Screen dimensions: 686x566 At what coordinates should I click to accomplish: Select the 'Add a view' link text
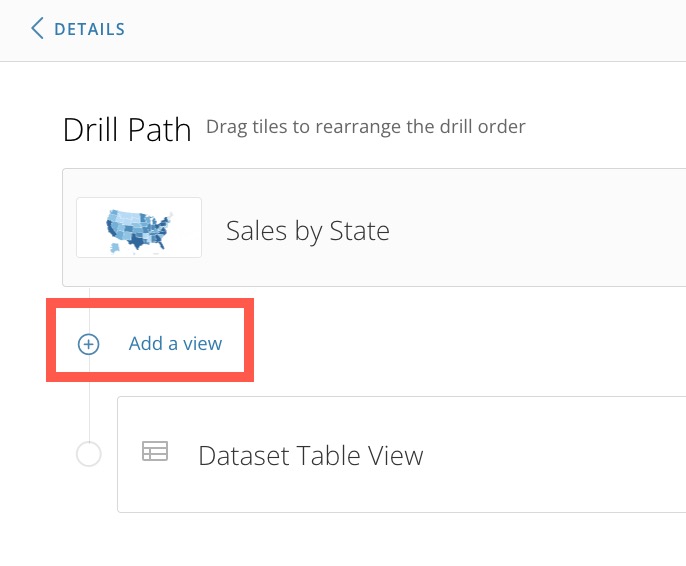175,343
